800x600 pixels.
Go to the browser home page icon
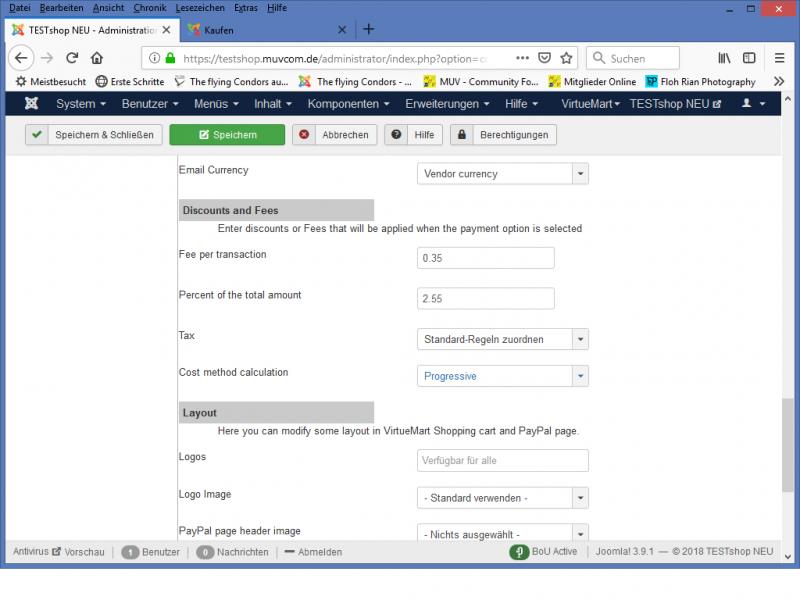[x=97, y=58]
